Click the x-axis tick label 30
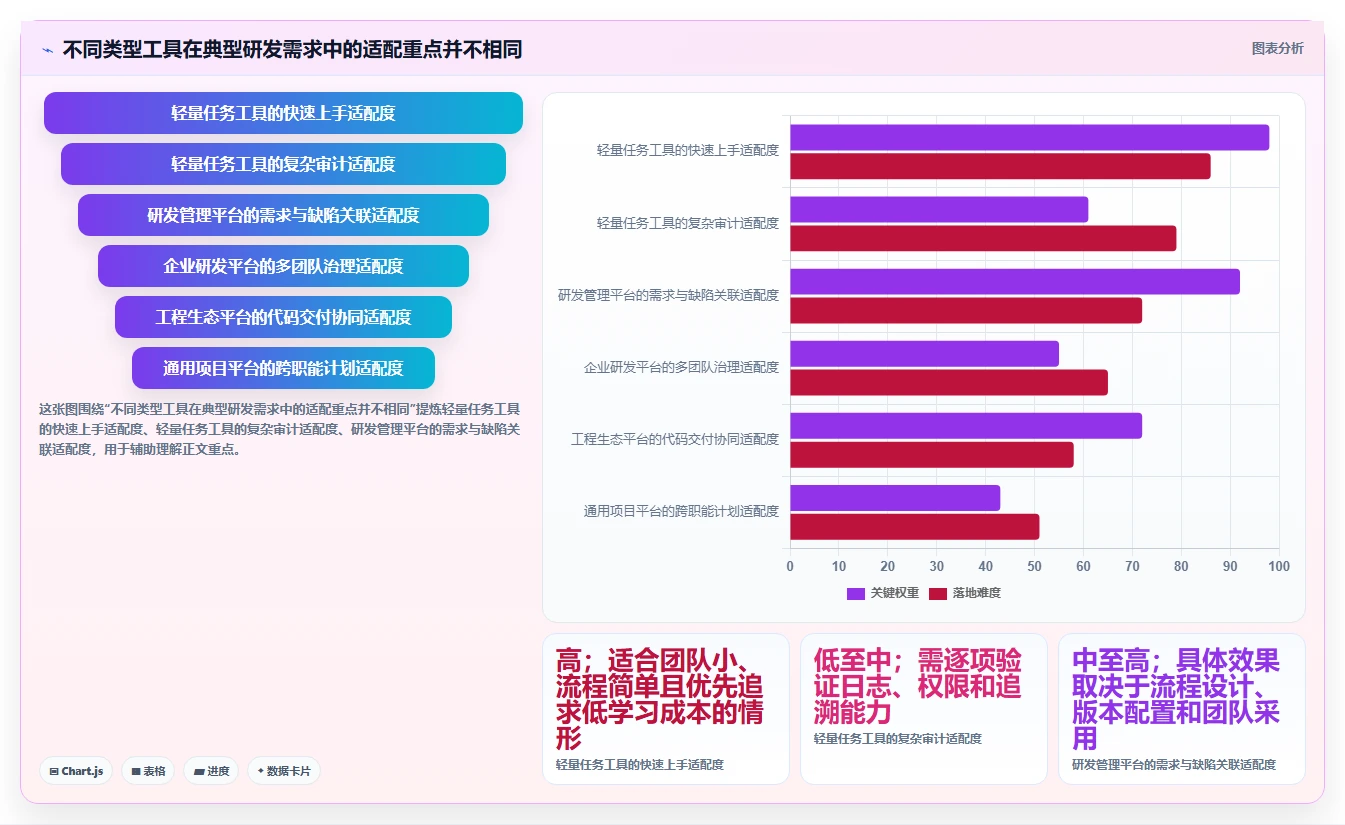 937,566
